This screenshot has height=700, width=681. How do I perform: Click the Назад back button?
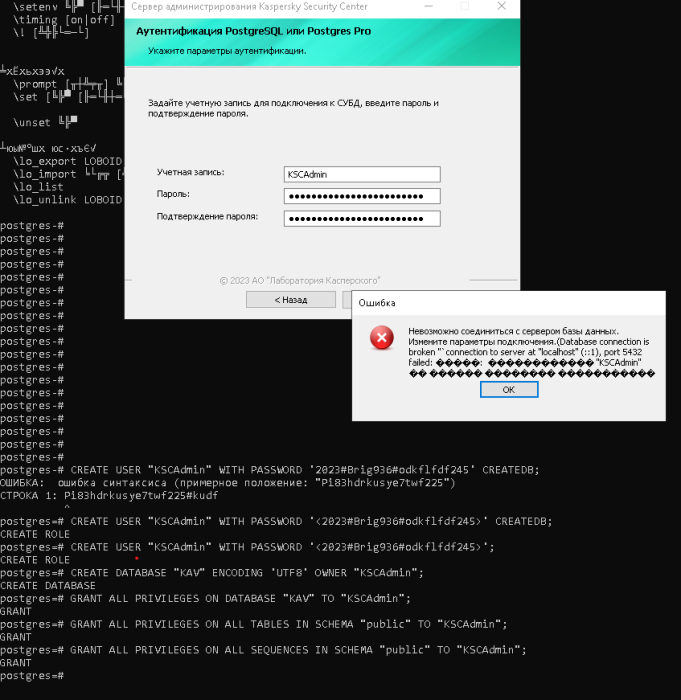[291, 300]
